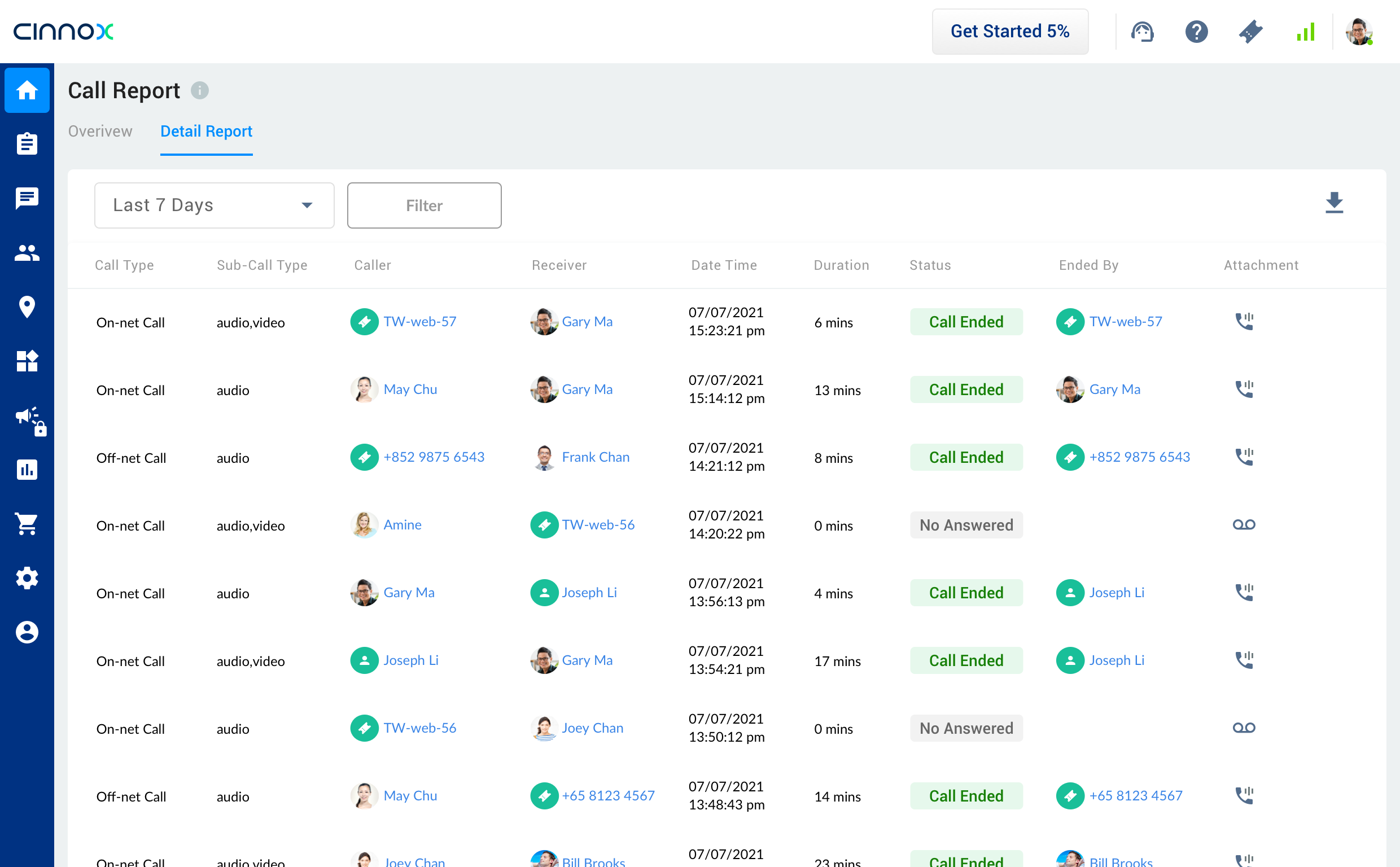Download the call report
The width and height of the screenshot is (1400, 867).
pos(1333,203)
